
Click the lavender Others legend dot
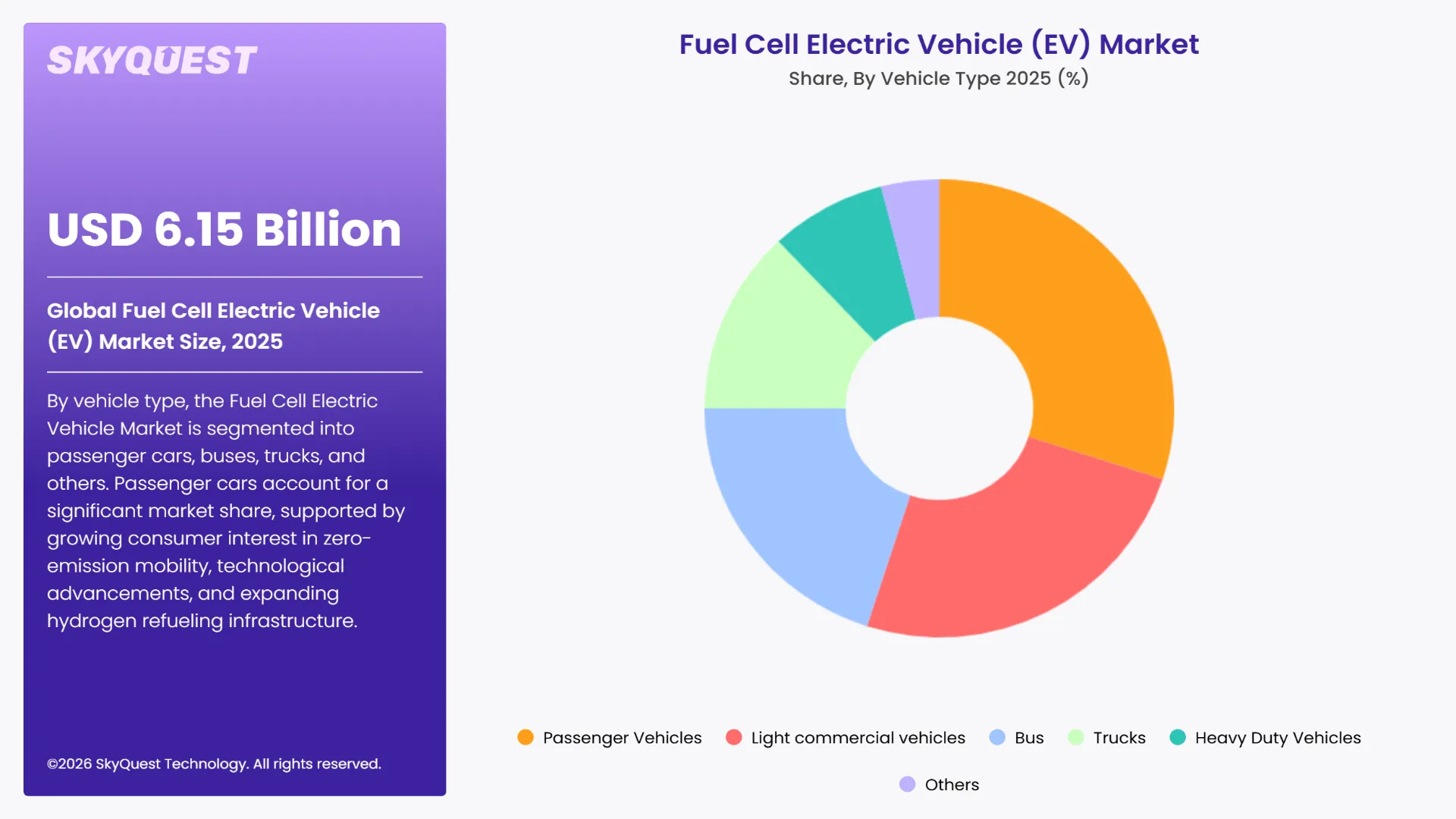(907, 784)
